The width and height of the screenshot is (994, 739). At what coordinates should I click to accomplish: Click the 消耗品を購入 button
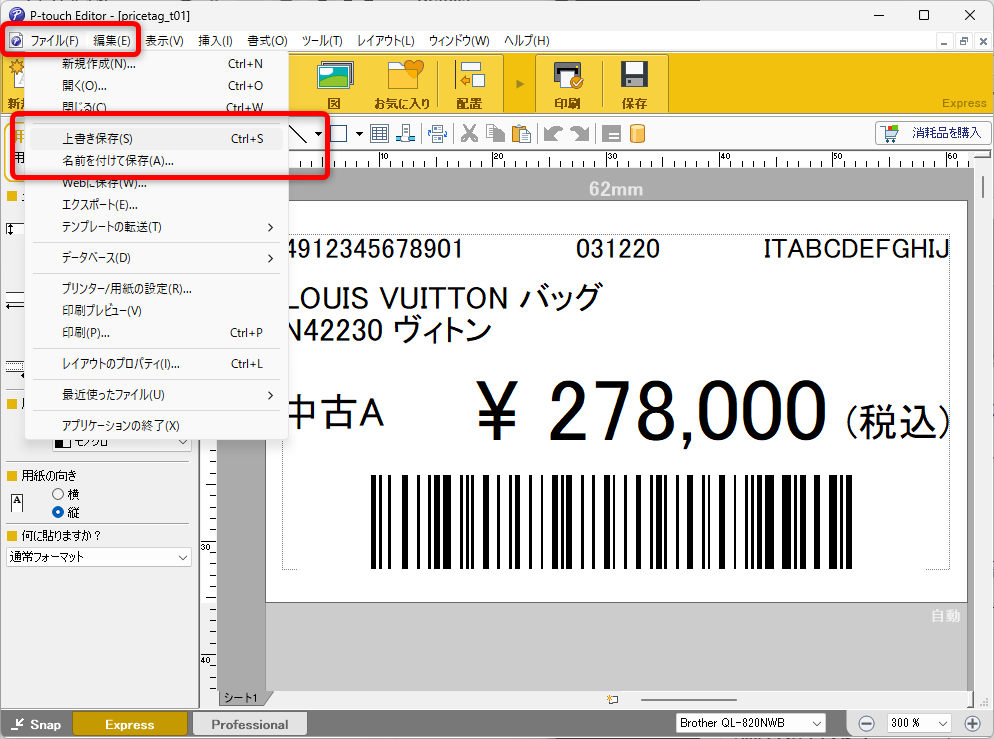pos(931,133)
